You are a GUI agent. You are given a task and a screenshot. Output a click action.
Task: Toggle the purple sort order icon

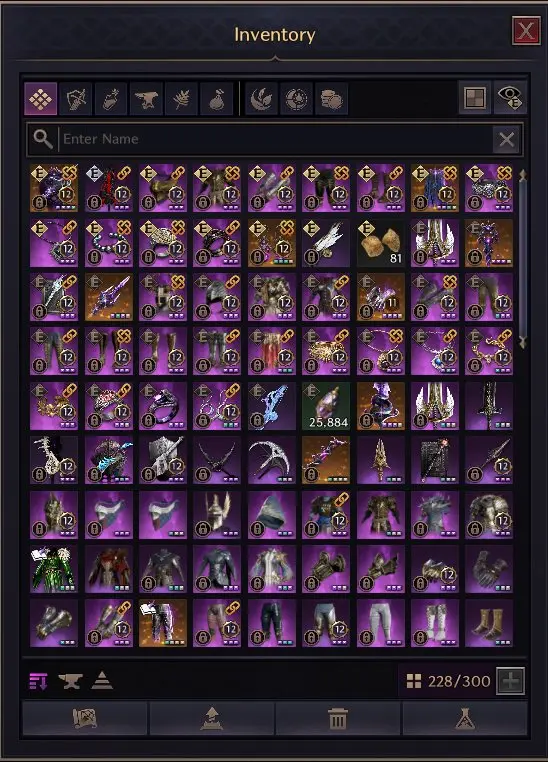coord(38,681)
